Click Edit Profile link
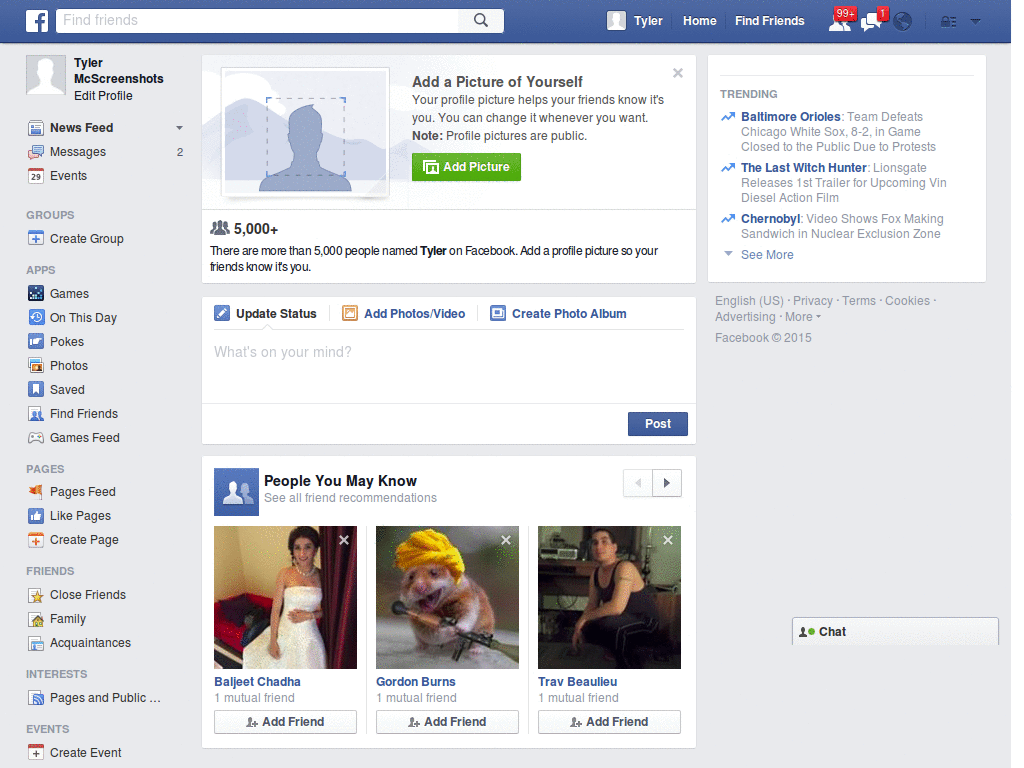This screenshot has height=768, width=1024. [x=103, y=96]
